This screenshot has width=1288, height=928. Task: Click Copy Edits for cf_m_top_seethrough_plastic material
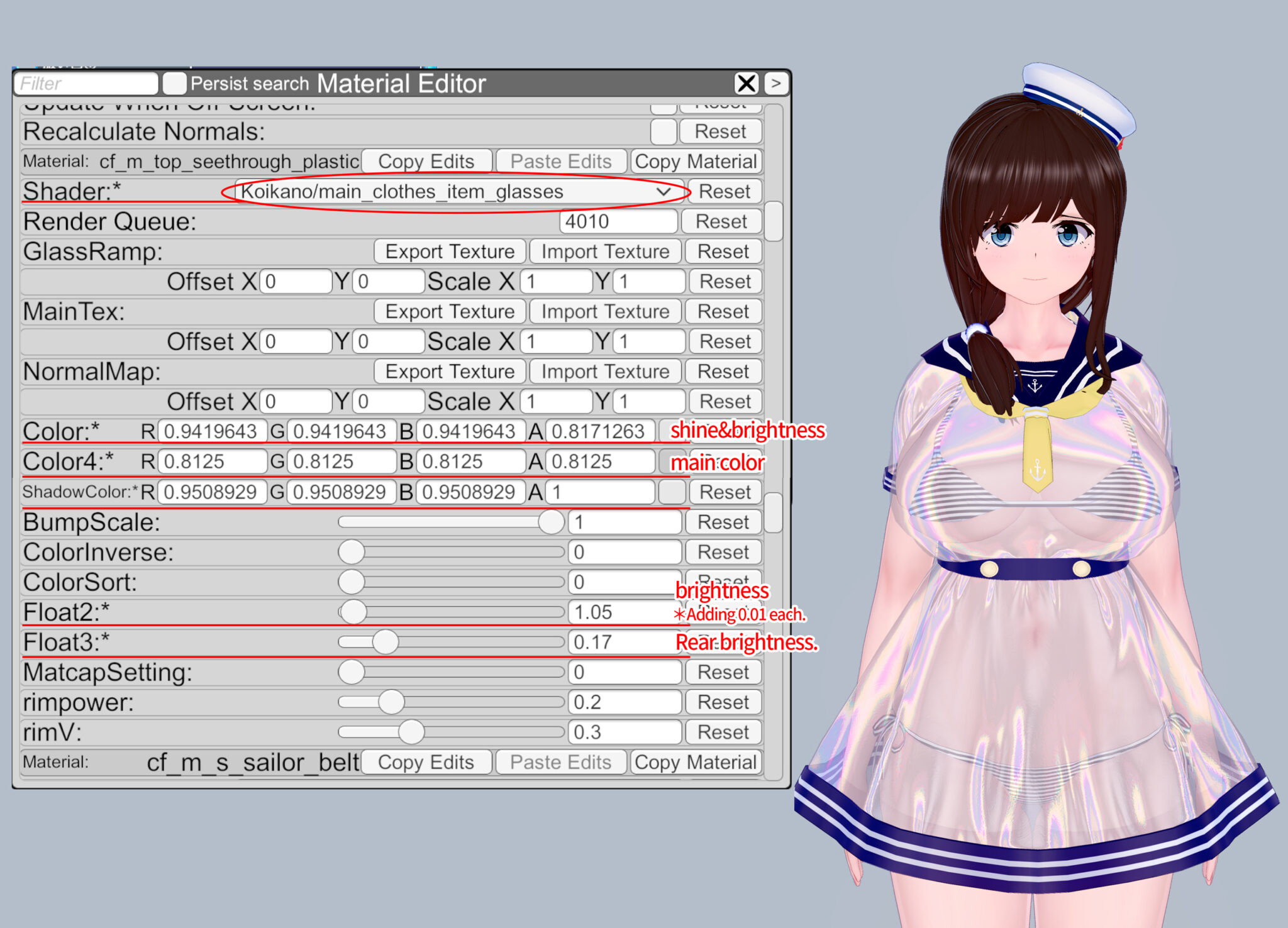click(x=426, y=161)
